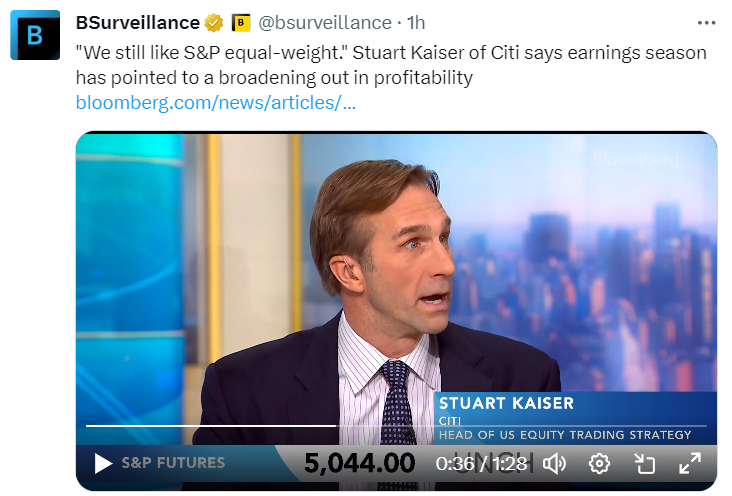Click the S&P Futures ticker label
Screen dimensions: 732x496
point(172,463)
